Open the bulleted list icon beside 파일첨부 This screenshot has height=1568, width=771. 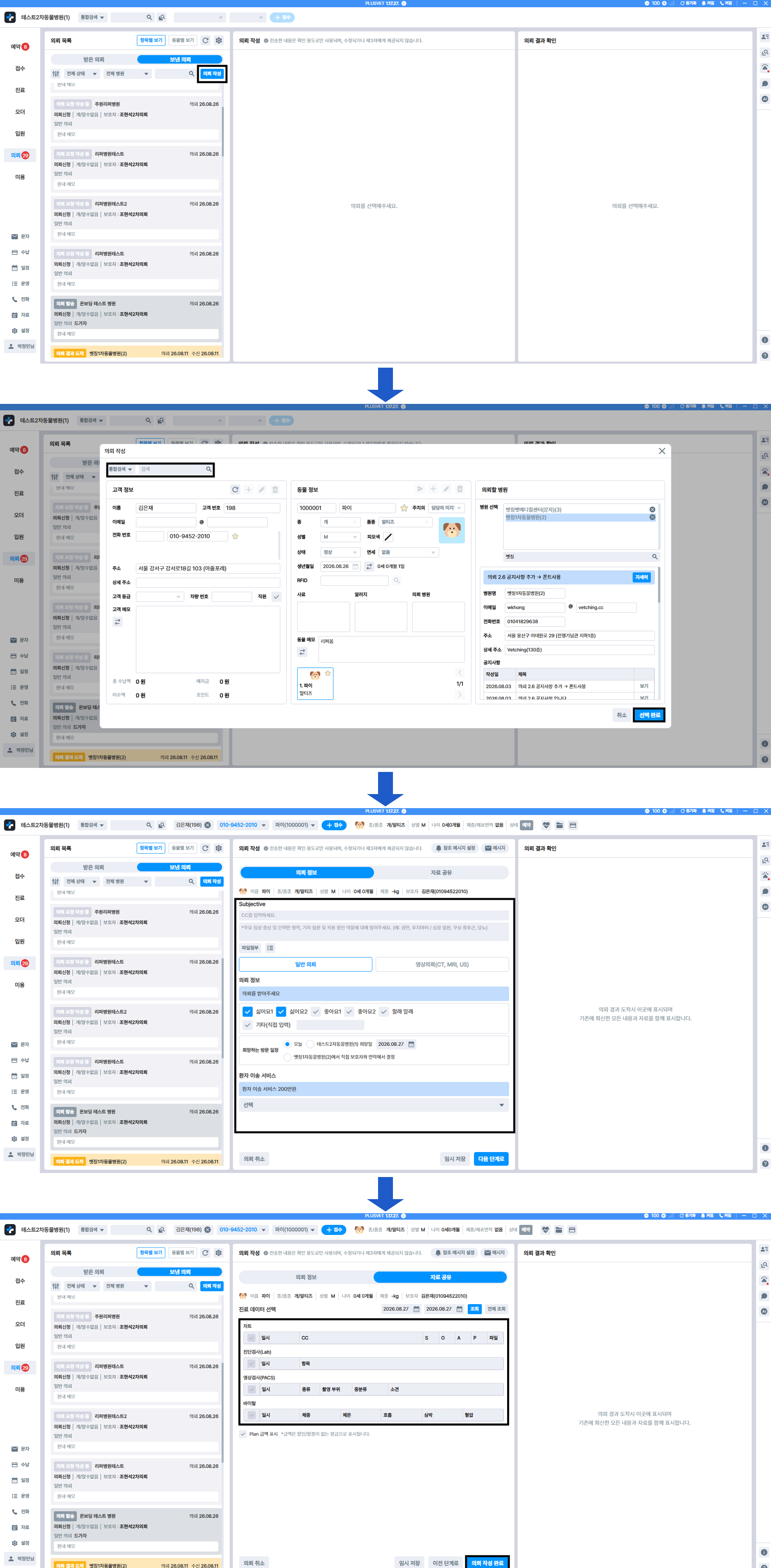click(x=270, y=948)
